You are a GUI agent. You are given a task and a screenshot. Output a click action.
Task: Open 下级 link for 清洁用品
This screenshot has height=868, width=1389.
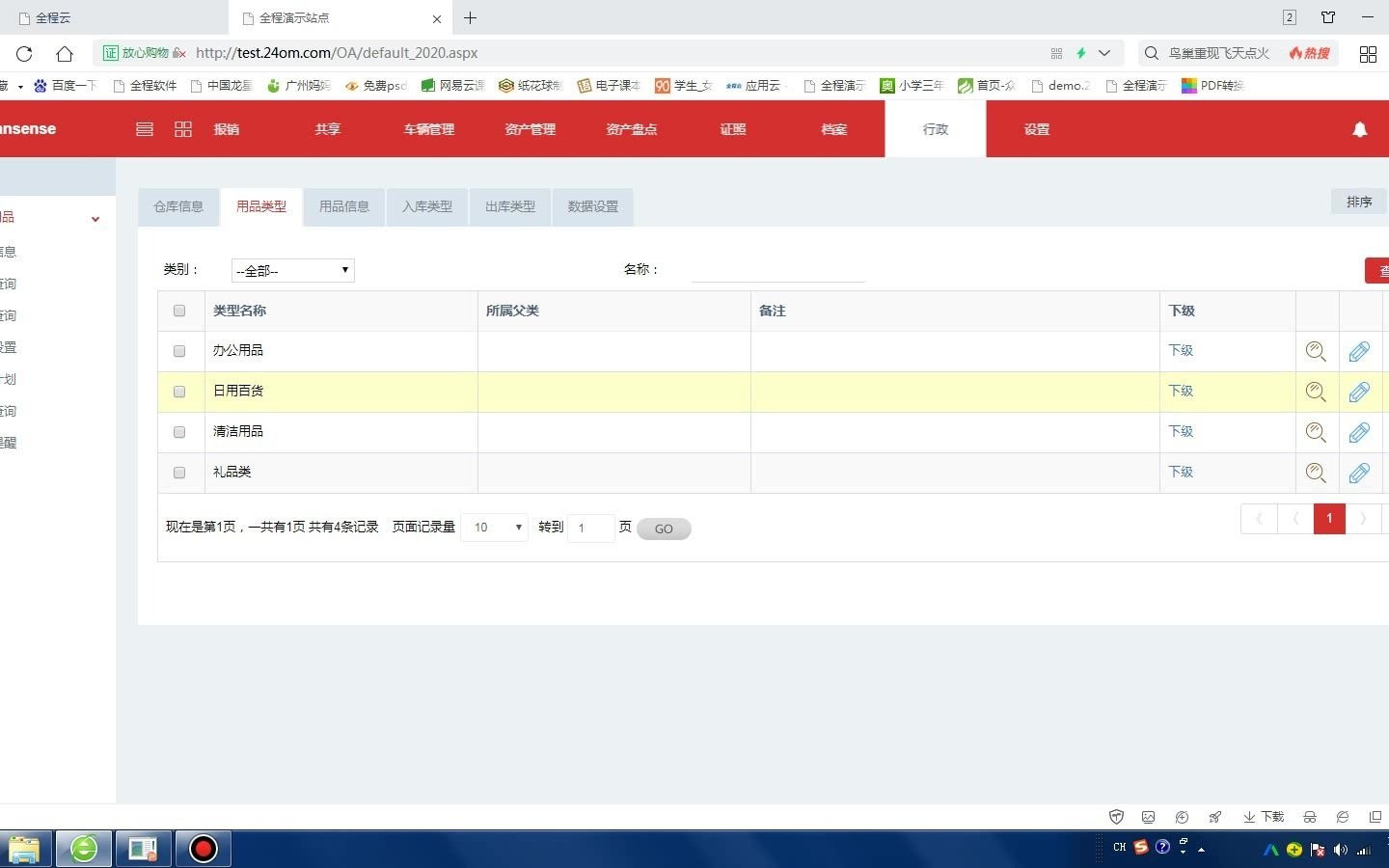tap(1181, 432)
